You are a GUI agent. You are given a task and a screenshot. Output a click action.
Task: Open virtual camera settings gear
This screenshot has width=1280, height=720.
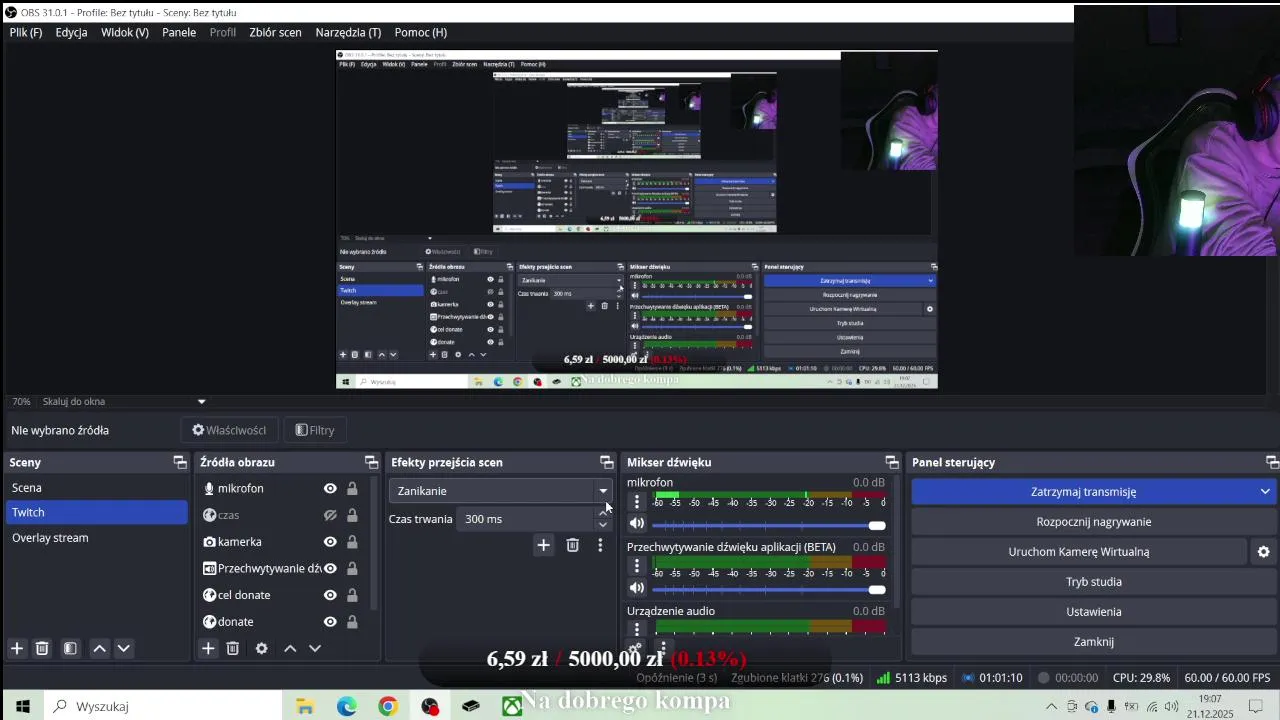click(1263, 552)
